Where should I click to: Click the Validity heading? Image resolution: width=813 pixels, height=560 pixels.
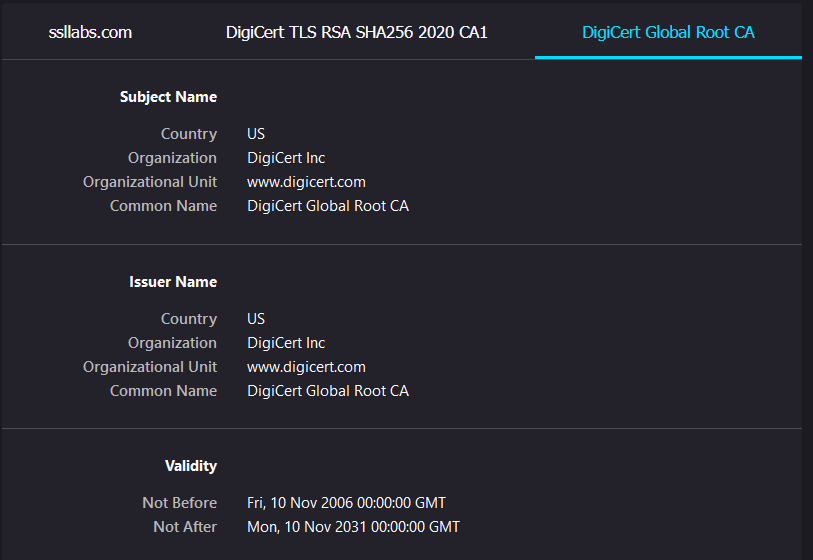coord(191,466)
